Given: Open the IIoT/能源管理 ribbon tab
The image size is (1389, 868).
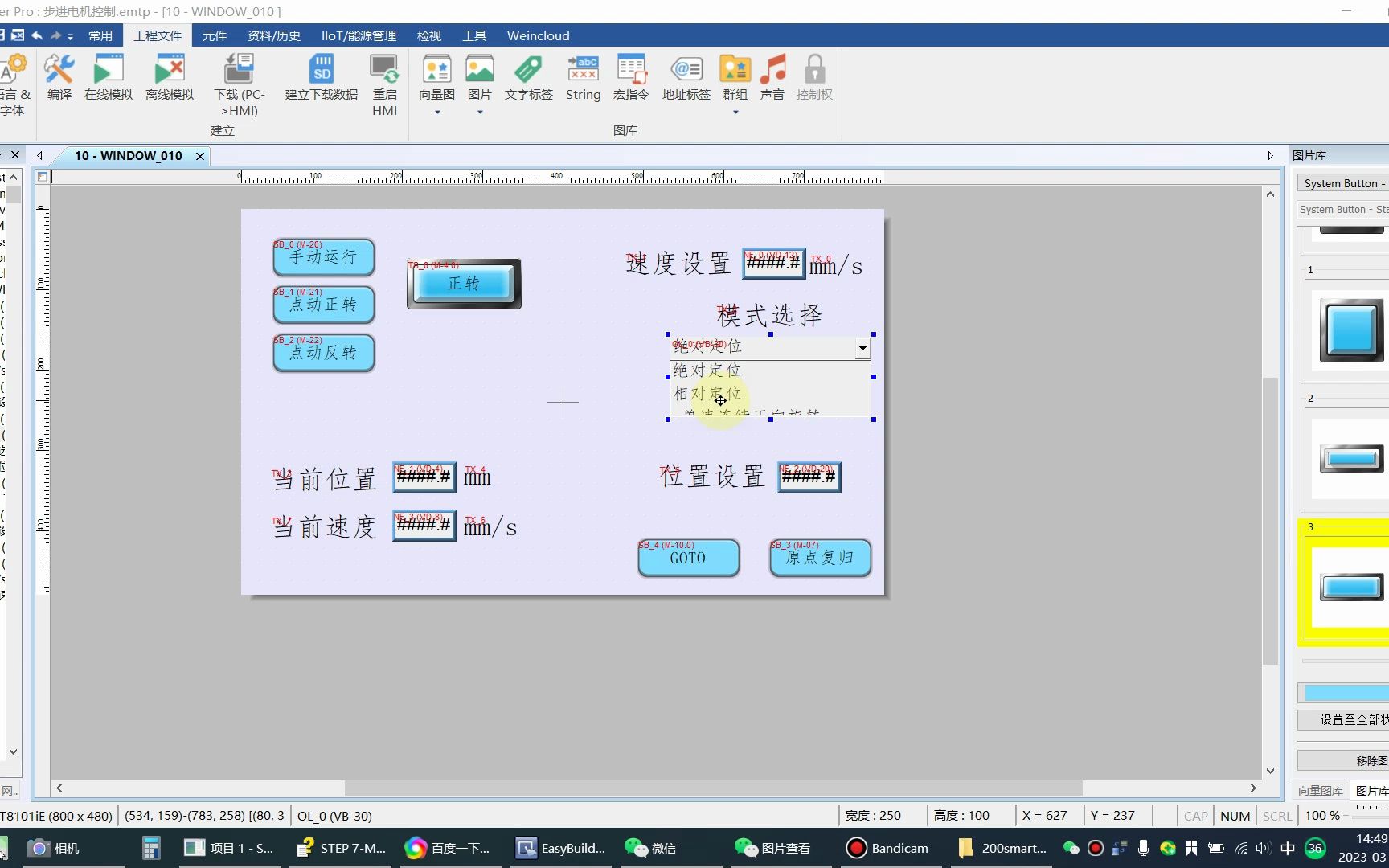Looking at the screenshot, I should 359,35.
